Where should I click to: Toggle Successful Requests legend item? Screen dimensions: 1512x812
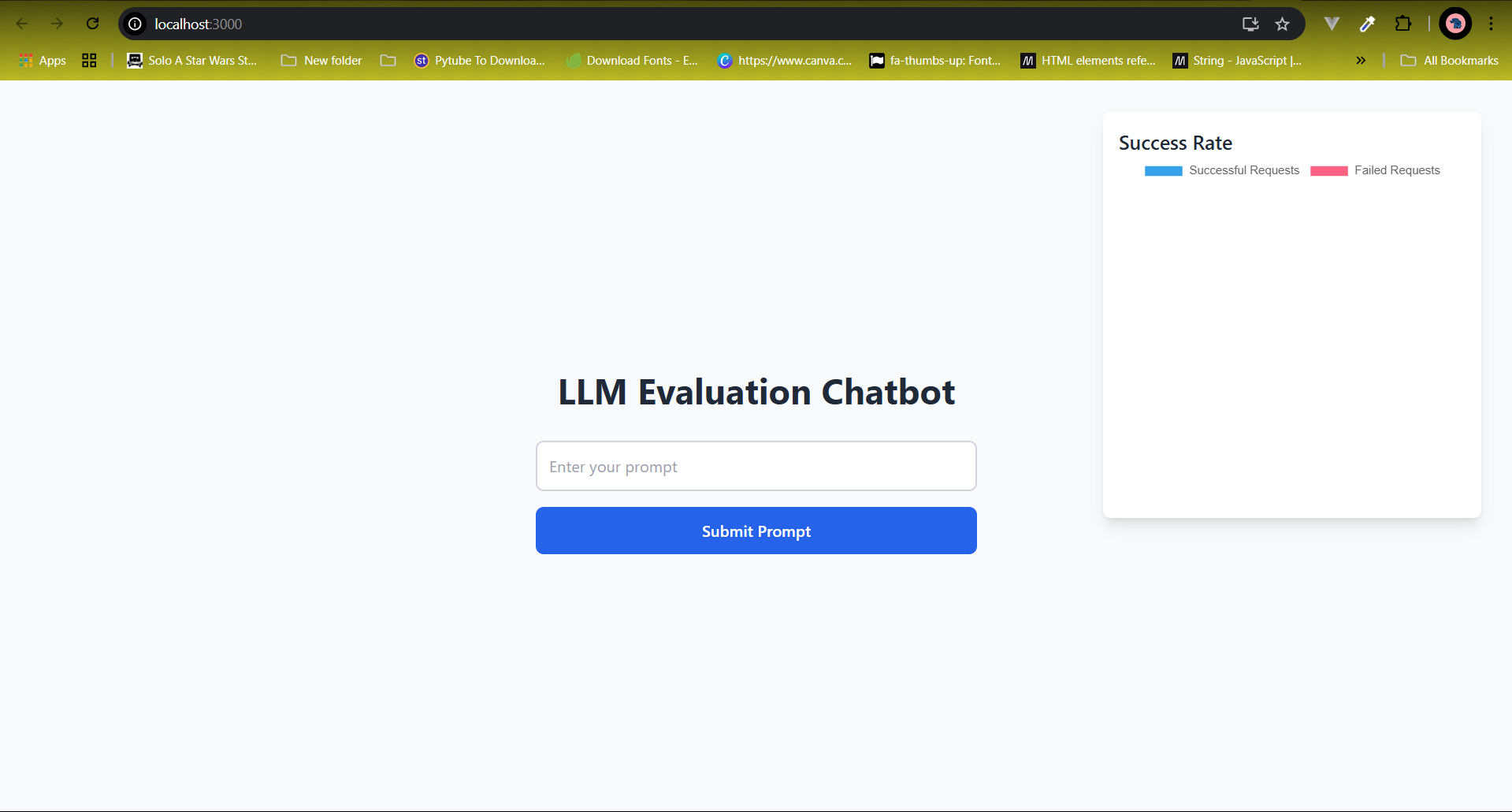point(1243,170)
